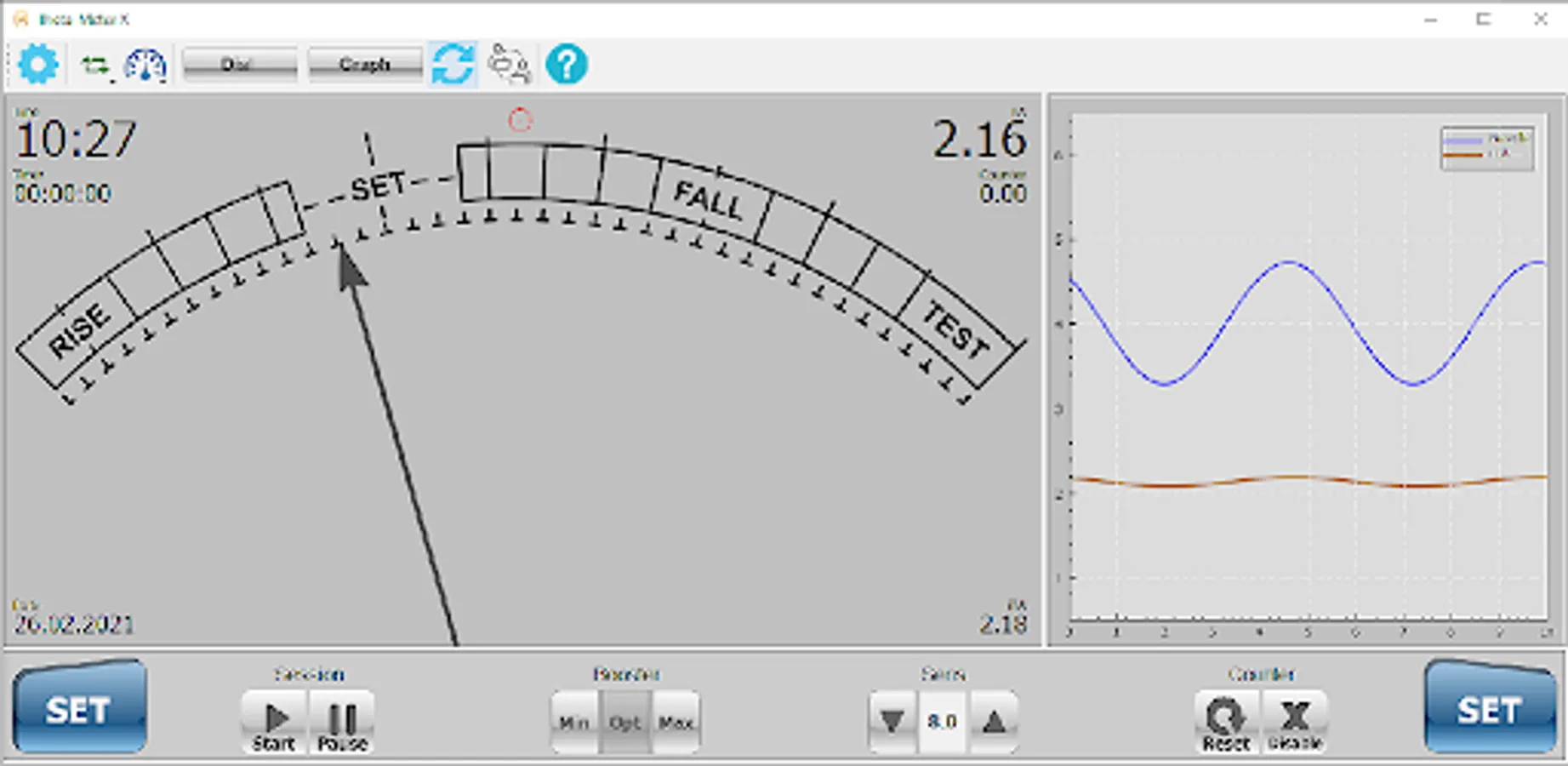Image resolution: width=1568 pixels, height=766 pixels.
Task: Click the clock reading 10:27
Action: pos(77,140)
